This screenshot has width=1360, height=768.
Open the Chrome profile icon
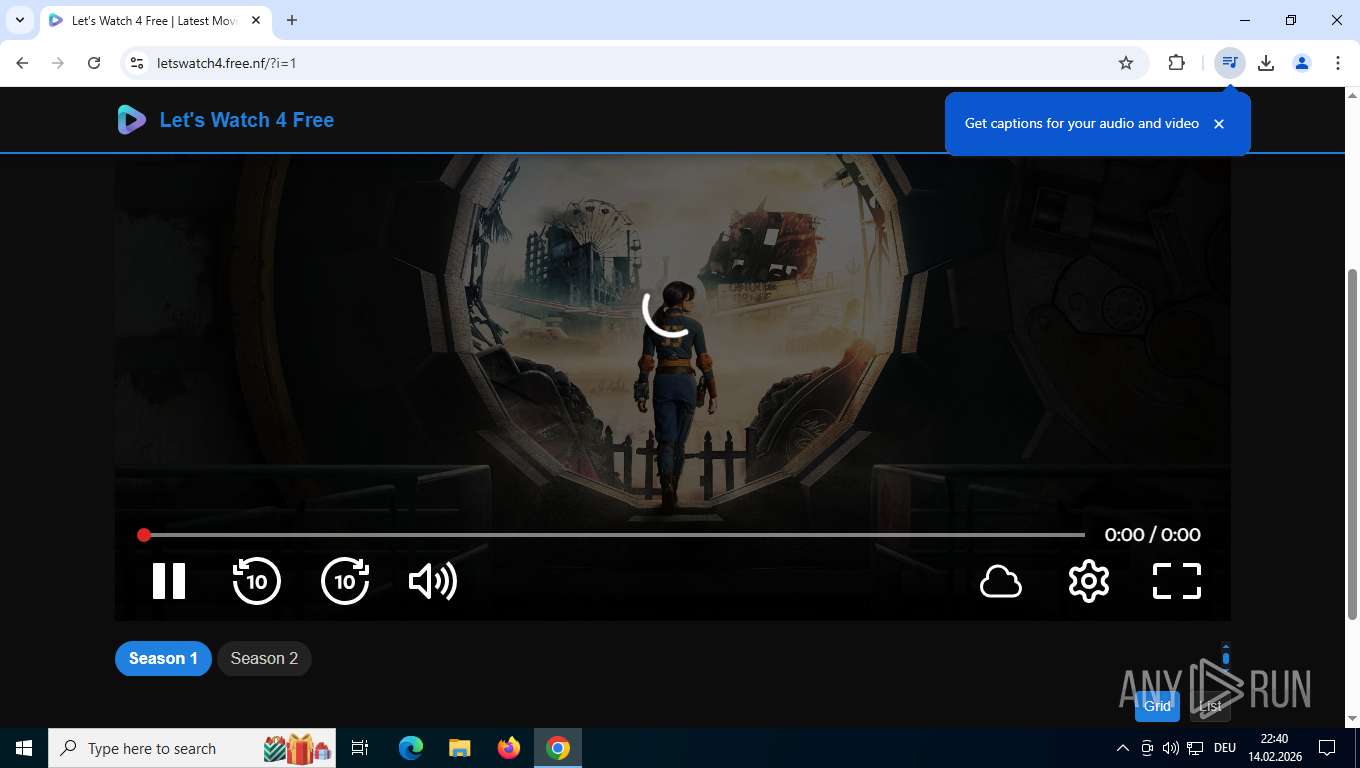pyautogui.click(x=1302, y=63)
